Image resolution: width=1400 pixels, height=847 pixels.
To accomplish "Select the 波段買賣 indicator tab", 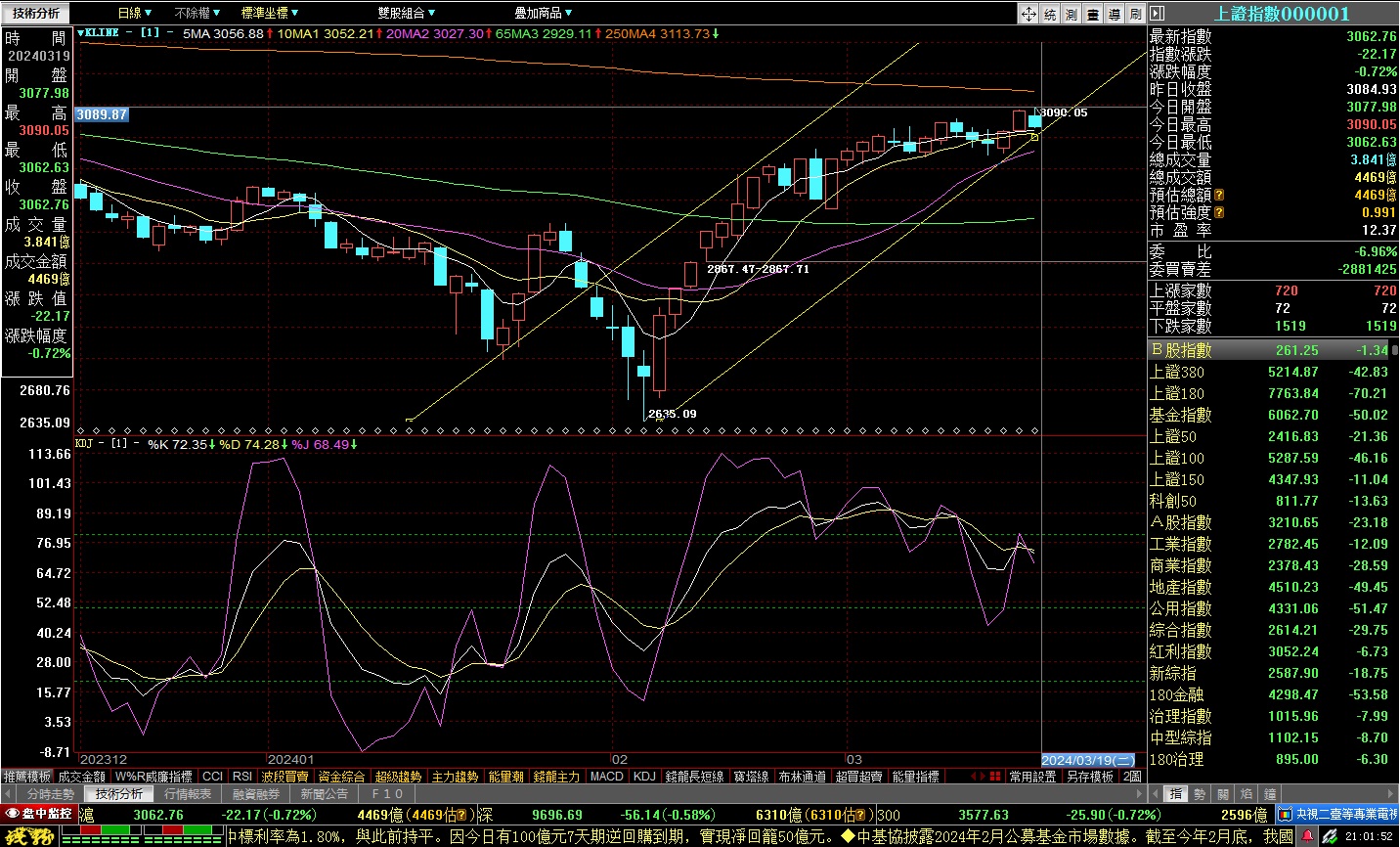I will (x=284, y=777).
